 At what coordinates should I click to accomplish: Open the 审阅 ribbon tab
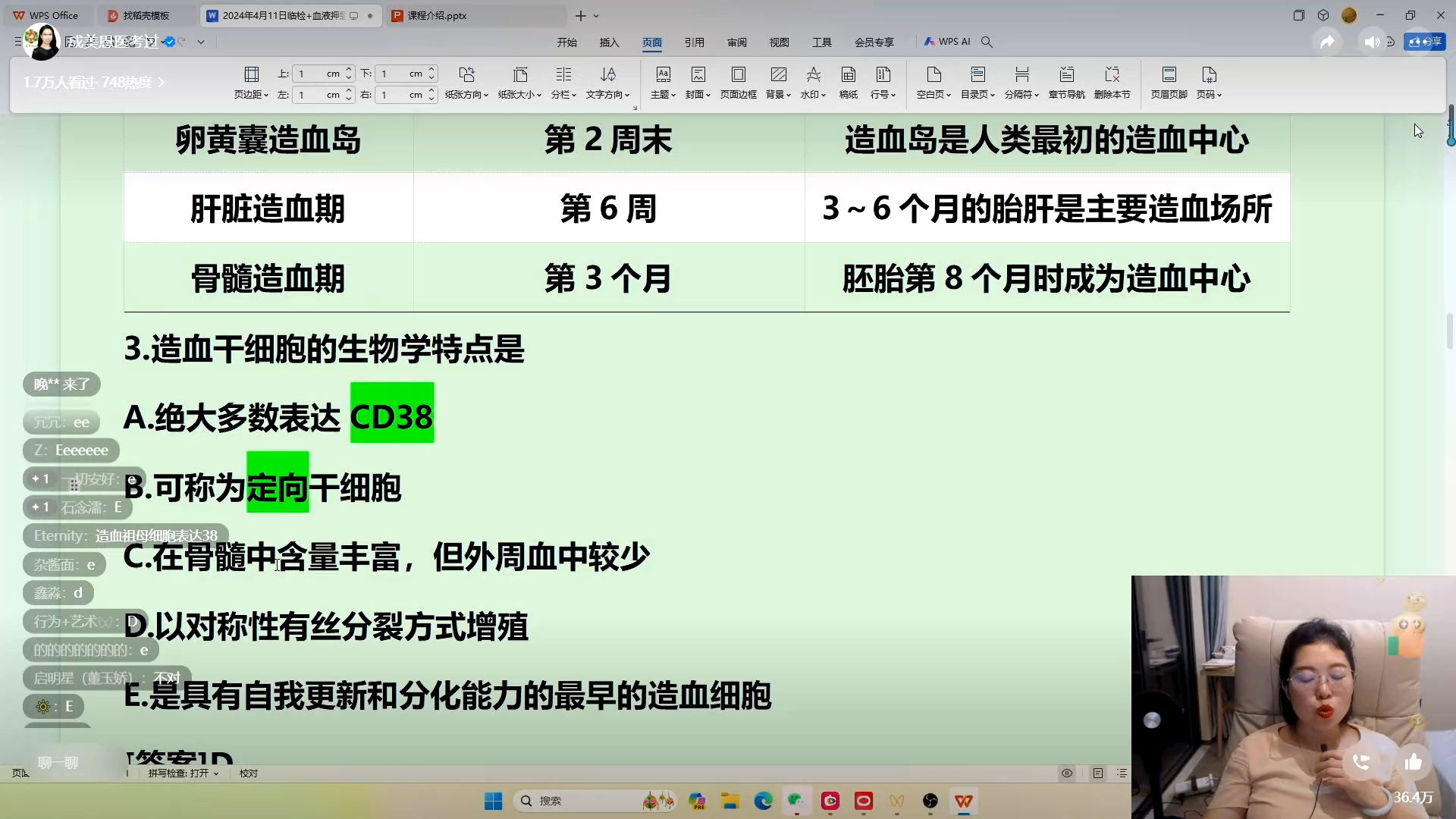tap(737, 42)
